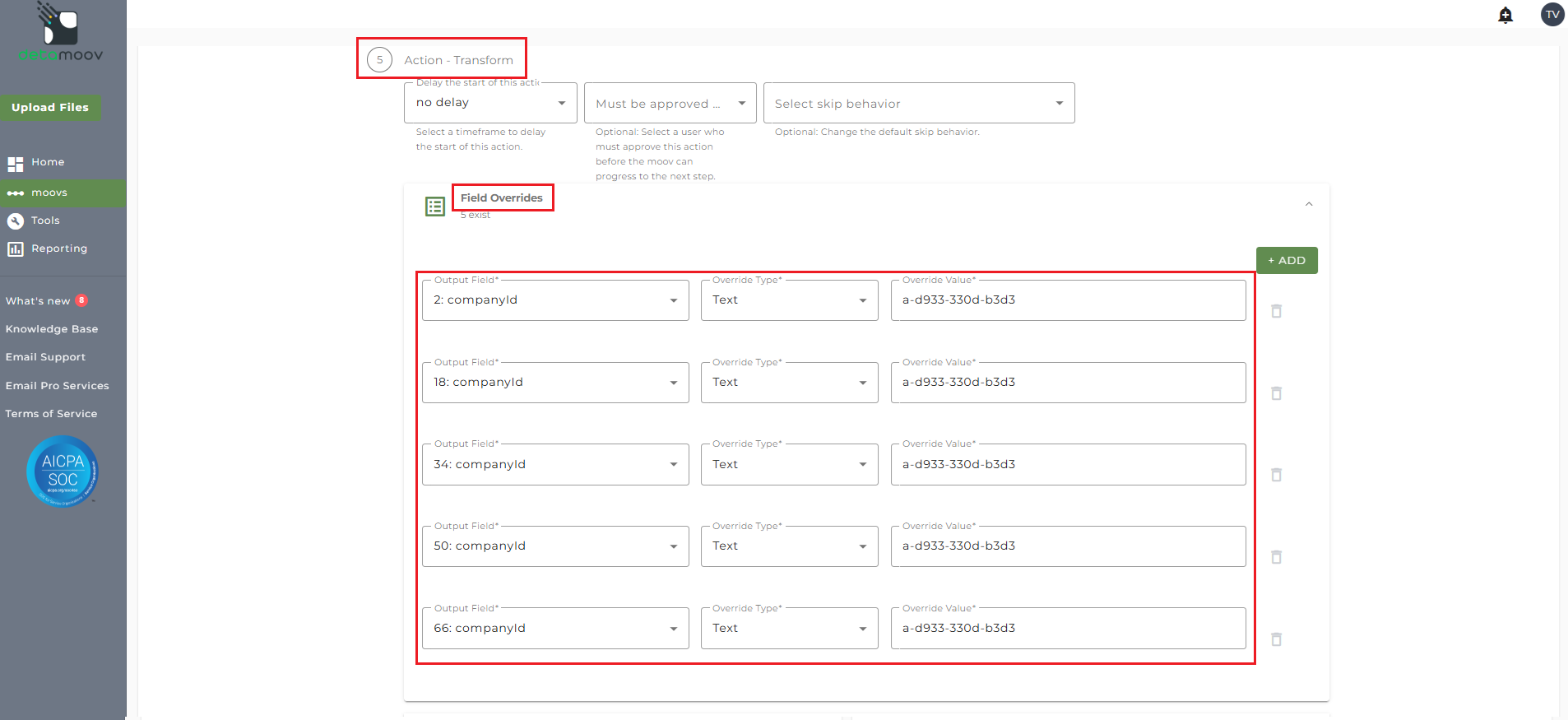Delete the 50: companyId override row
The image size is (1568, 720).
(1276, 557)
